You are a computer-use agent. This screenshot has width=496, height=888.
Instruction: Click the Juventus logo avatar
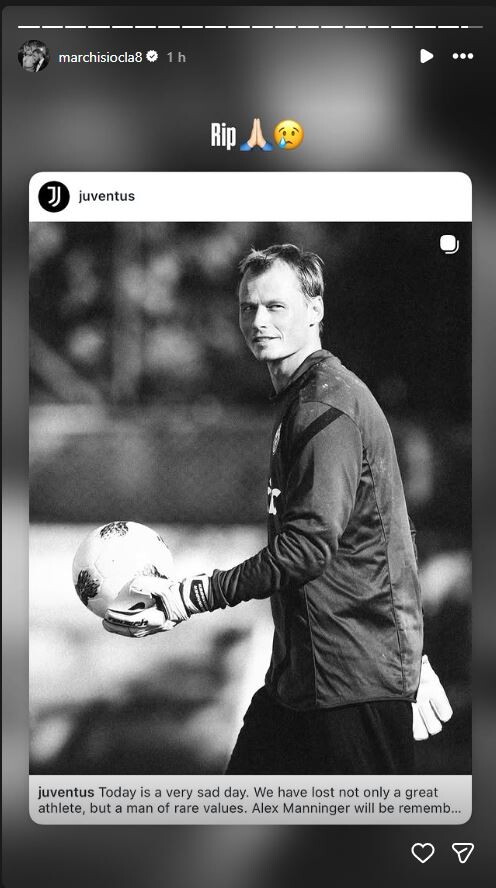coord(54,197)
